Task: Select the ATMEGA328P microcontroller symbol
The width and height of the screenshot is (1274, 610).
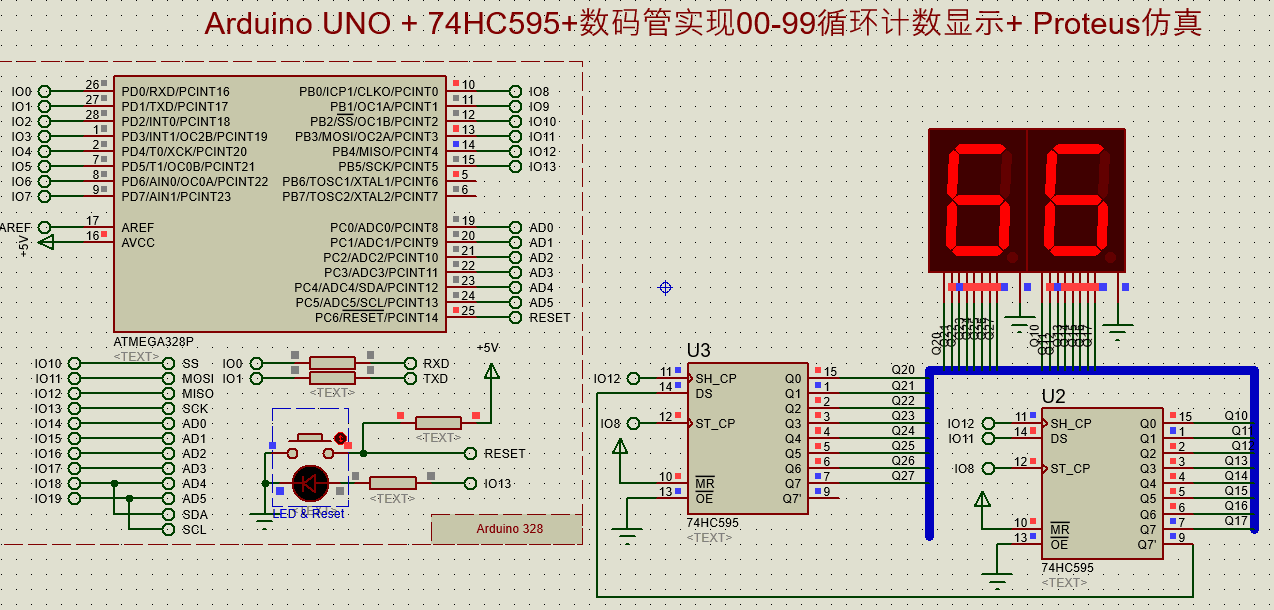Action: point(280,200)
